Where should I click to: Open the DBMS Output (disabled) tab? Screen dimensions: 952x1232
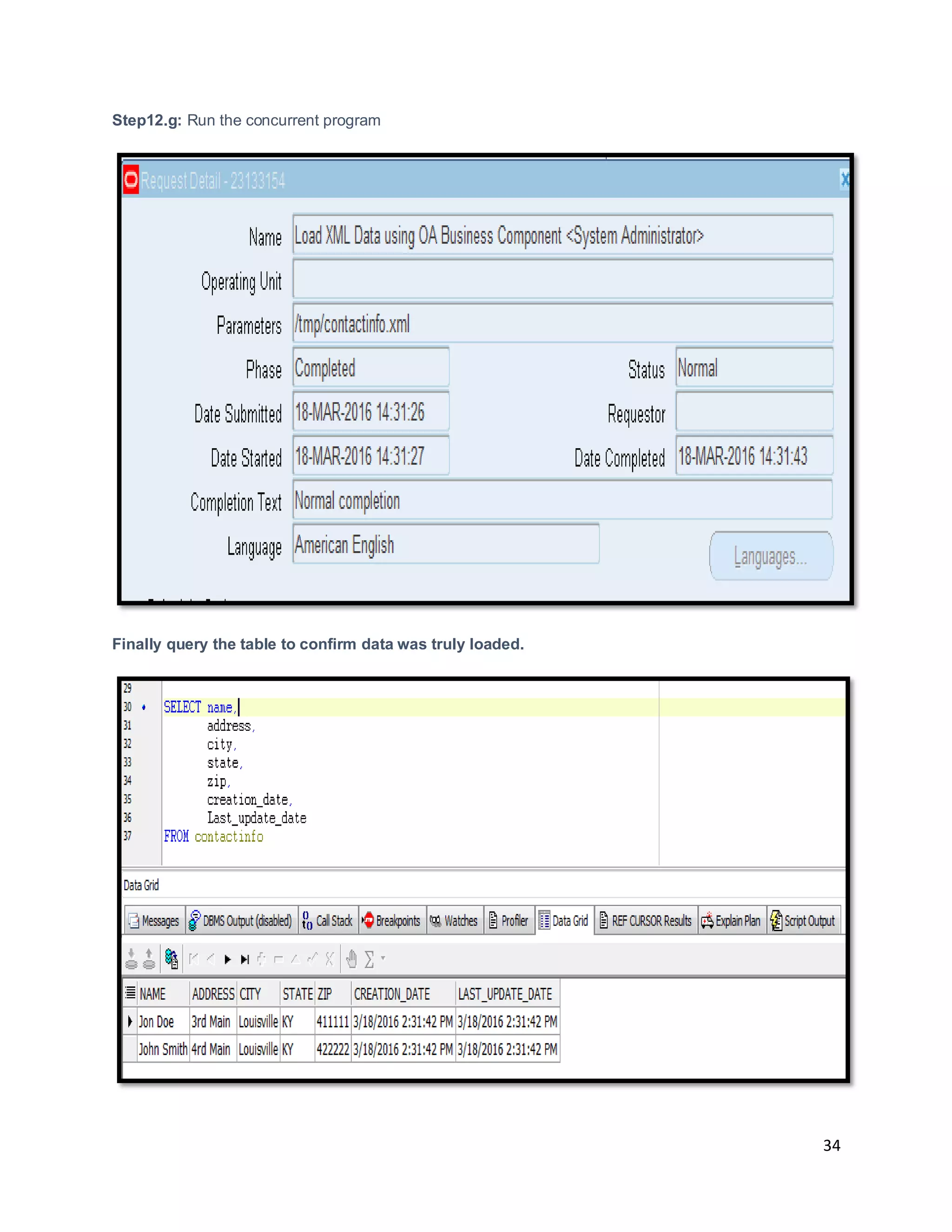click(241, 921)
